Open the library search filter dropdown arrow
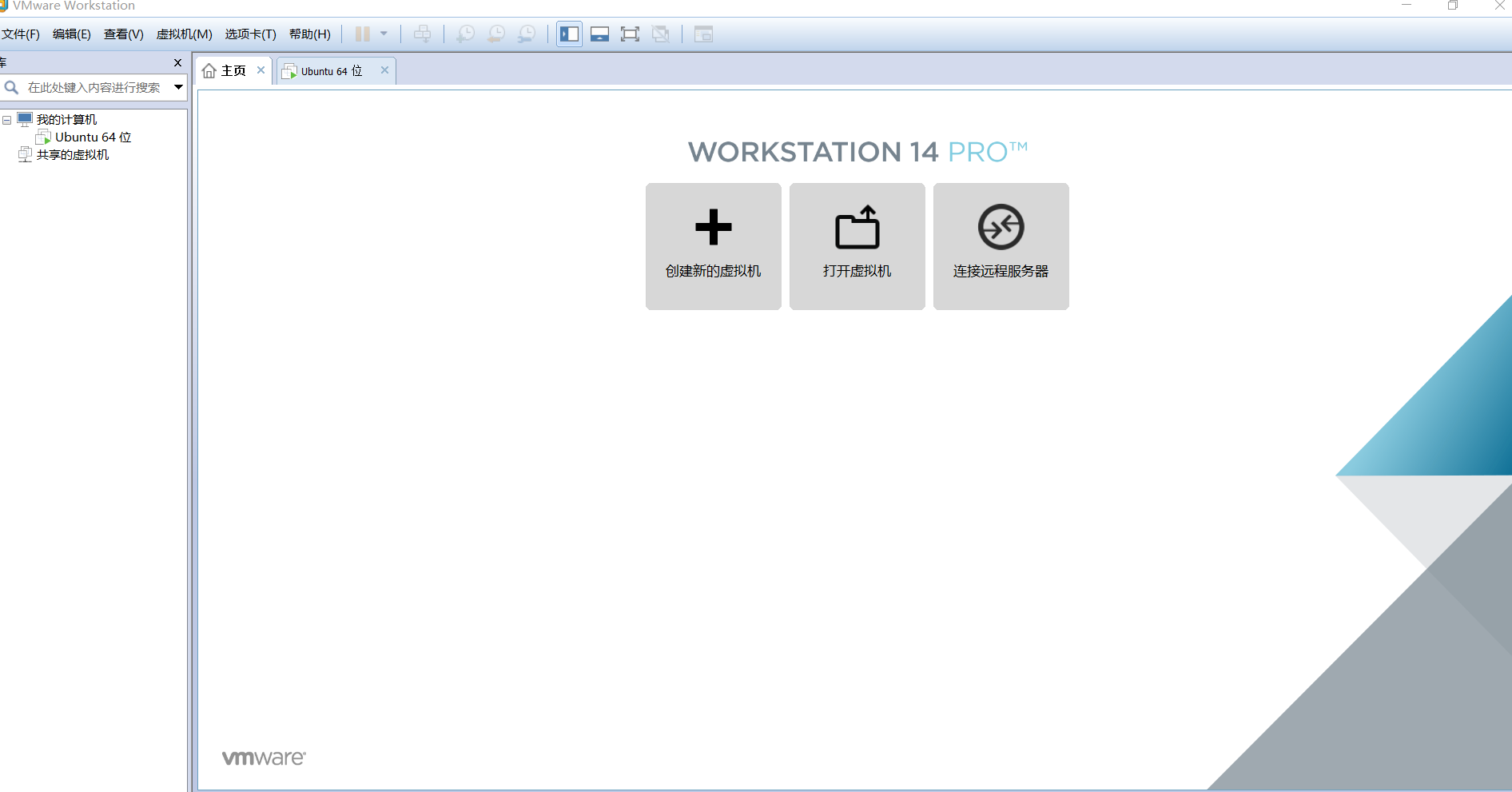1512x792 pixels. tap(178, 87)
